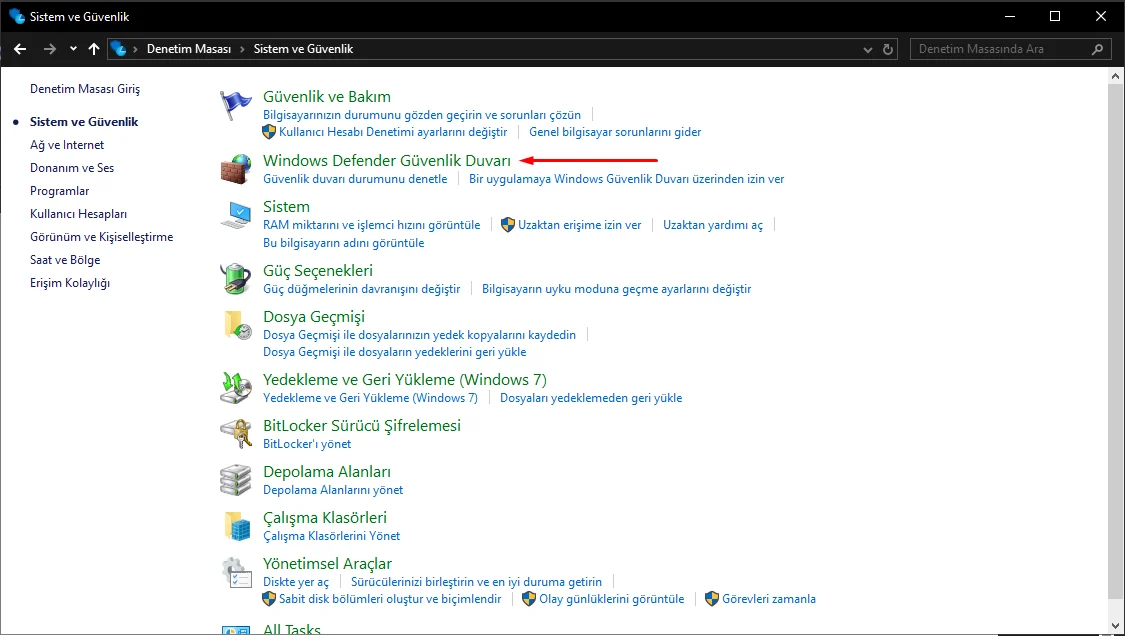
Task: Open Görünüm ve Kişiselleştirme category
Action: 101,237
